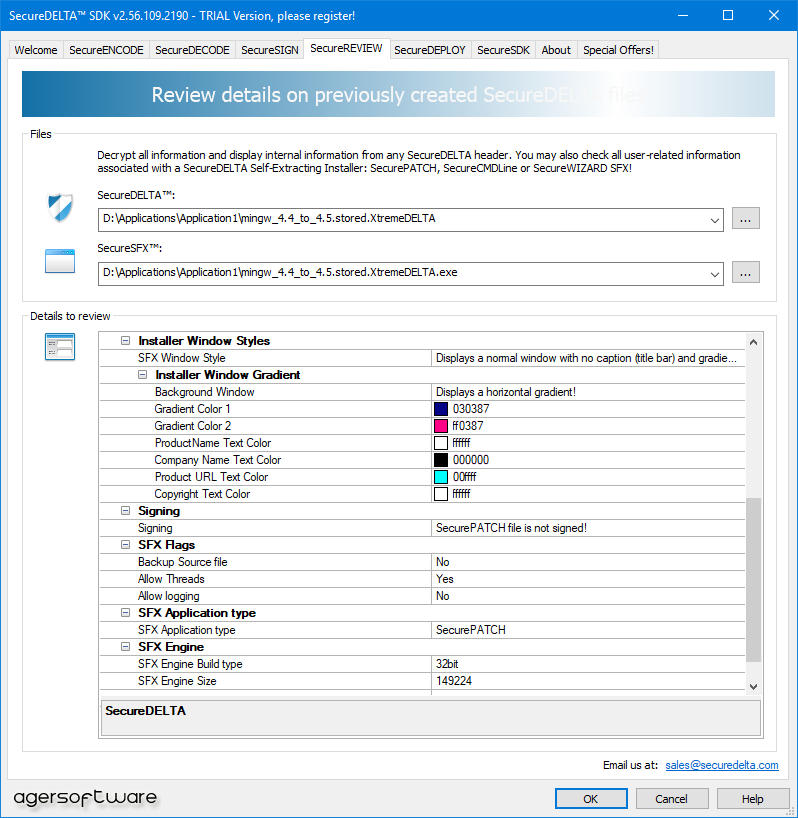Click the 'ff0387' color value
798x818 pixels.
(x=468, y=426)
